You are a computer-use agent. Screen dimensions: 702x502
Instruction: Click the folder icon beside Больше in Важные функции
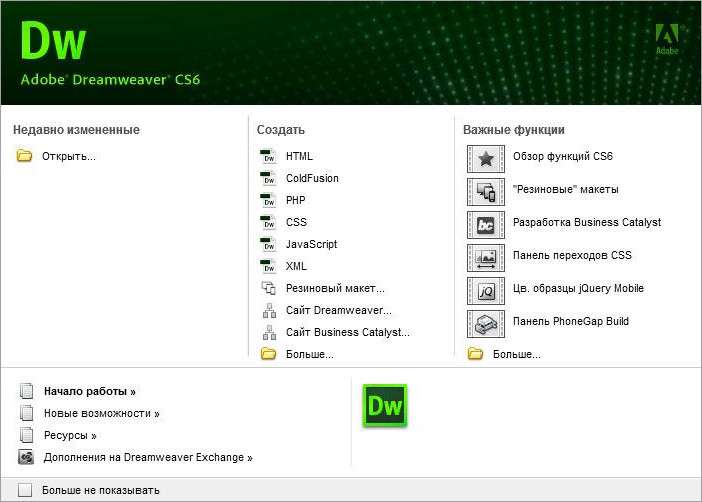point(475,354)
